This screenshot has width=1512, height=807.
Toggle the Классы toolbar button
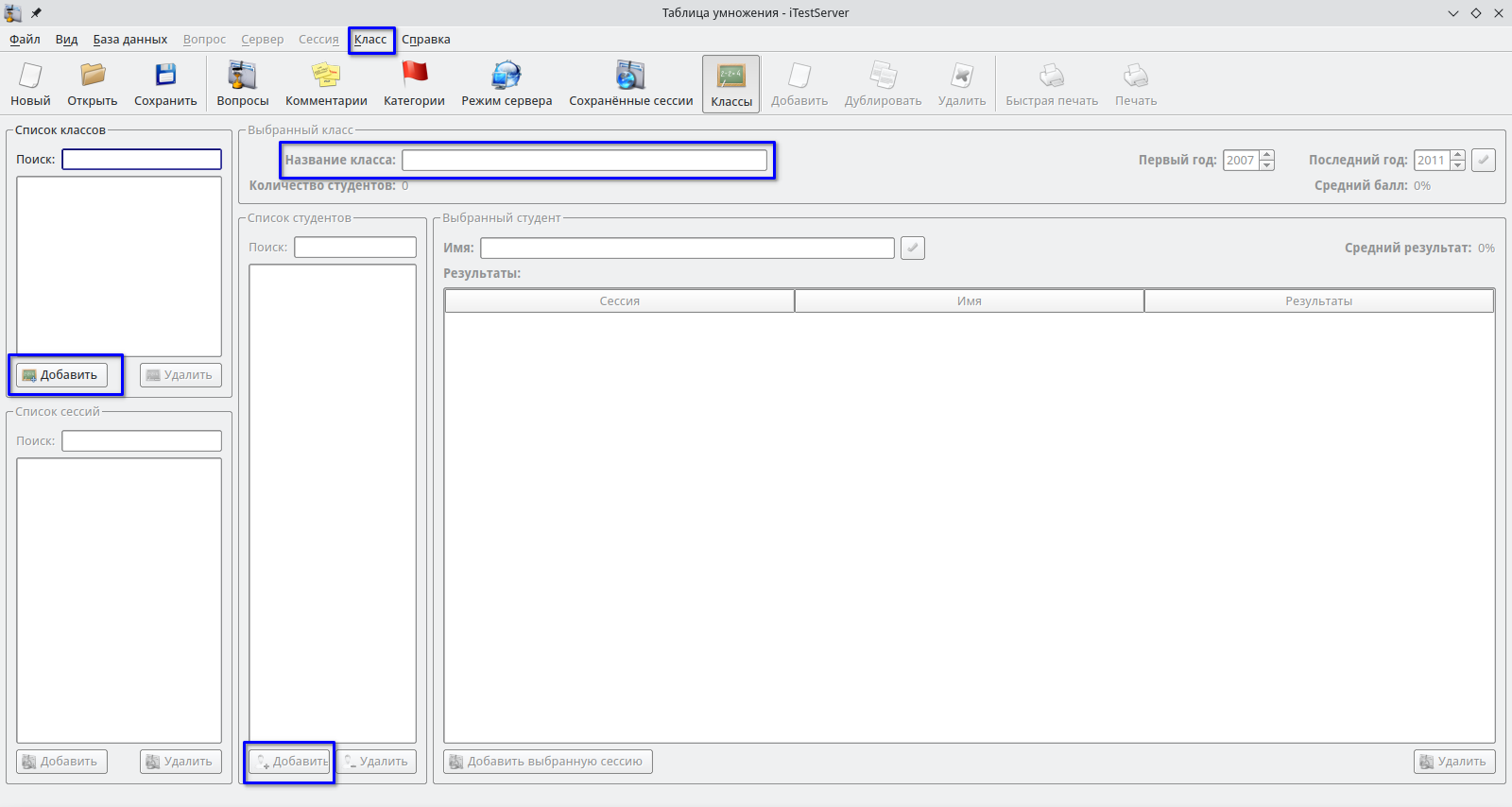tap(731, 84)
